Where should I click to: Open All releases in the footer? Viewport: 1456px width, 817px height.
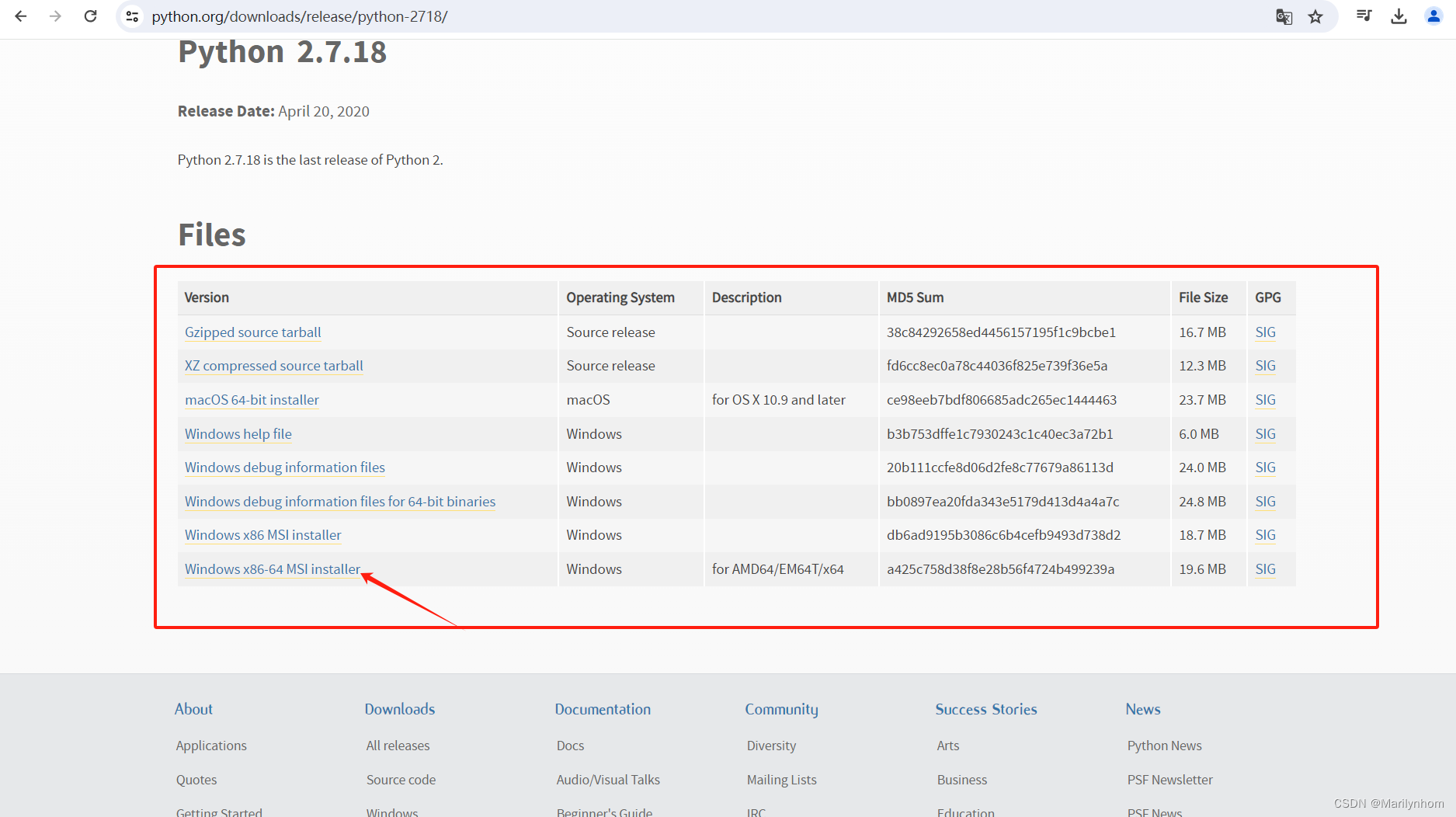pyautogui.click(x=398, y=746)
